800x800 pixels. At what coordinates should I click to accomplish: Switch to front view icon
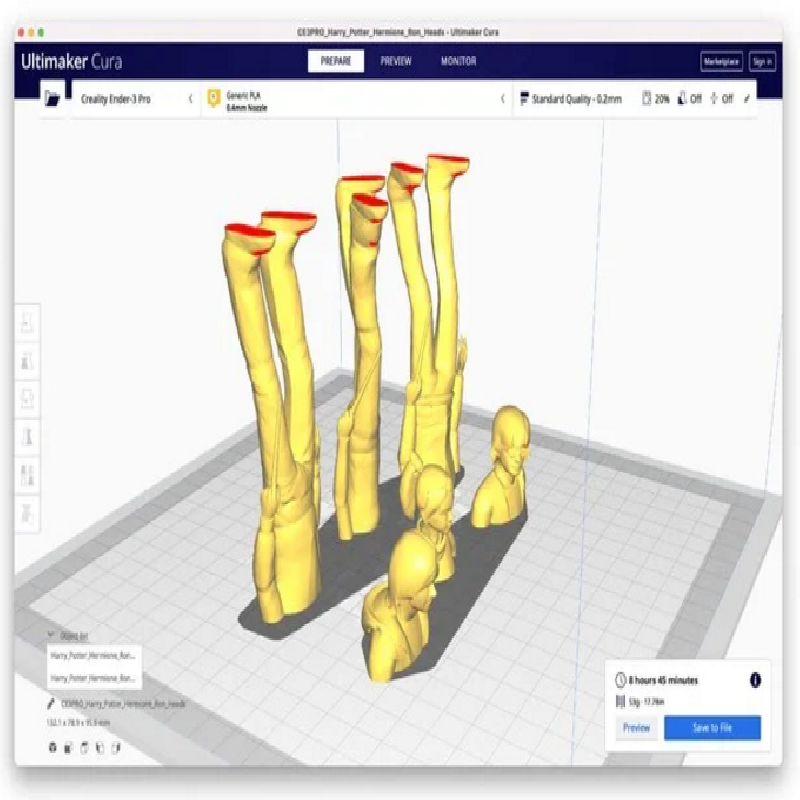68,748
